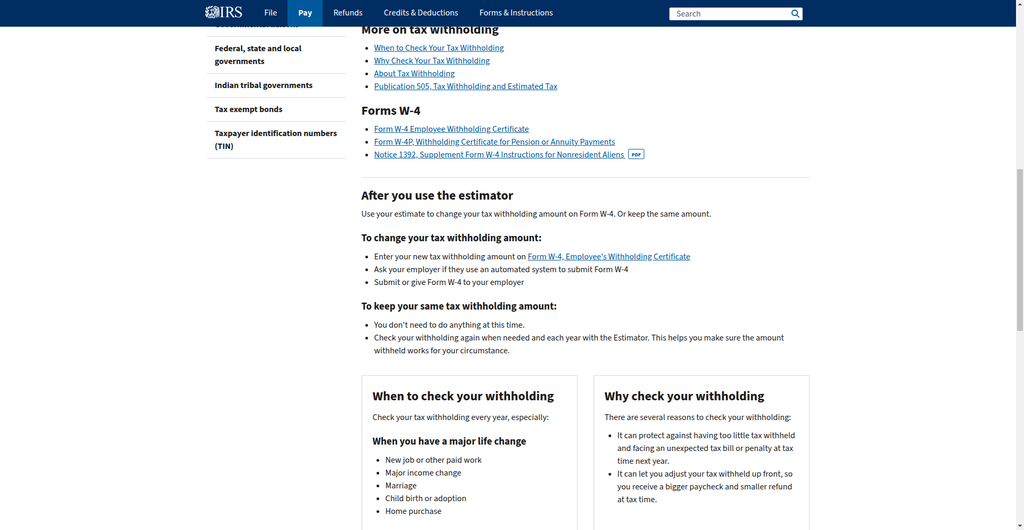
Task: Open the Refunds menu
Action: (347, 13)
